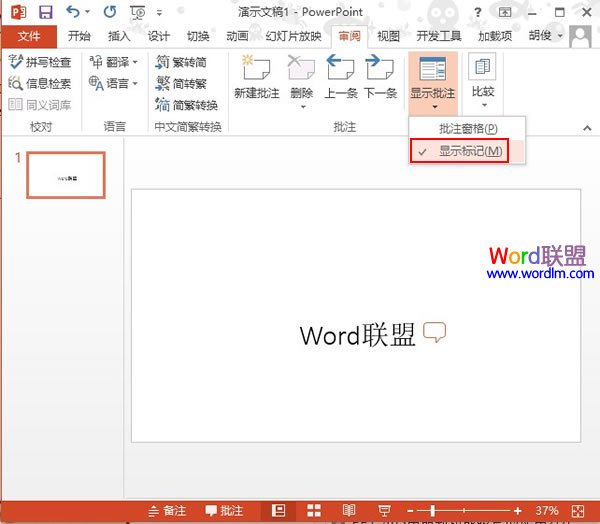Click the 显示批注 show comments icon
Screen dimensions: 600x524
click(432, 69)
